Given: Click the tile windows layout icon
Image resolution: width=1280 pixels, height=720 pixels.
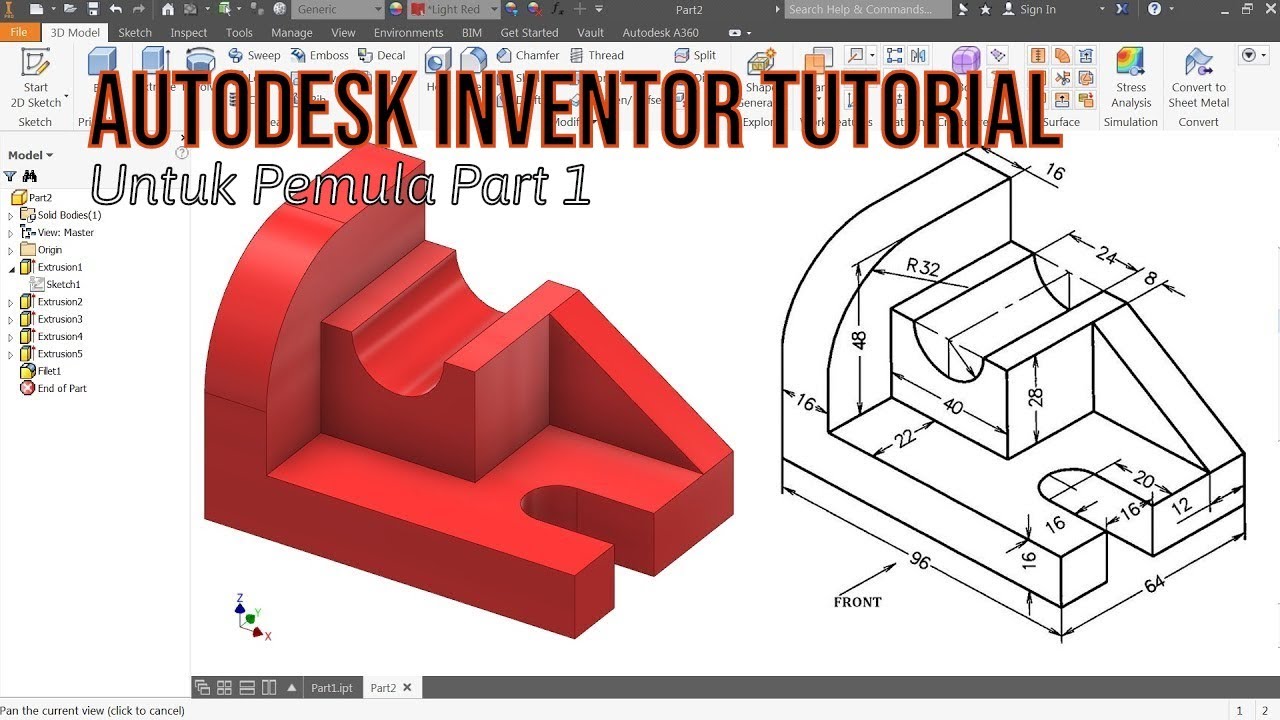Looking at the screenshot, I should pyautogui.click(x=224, y=688).
